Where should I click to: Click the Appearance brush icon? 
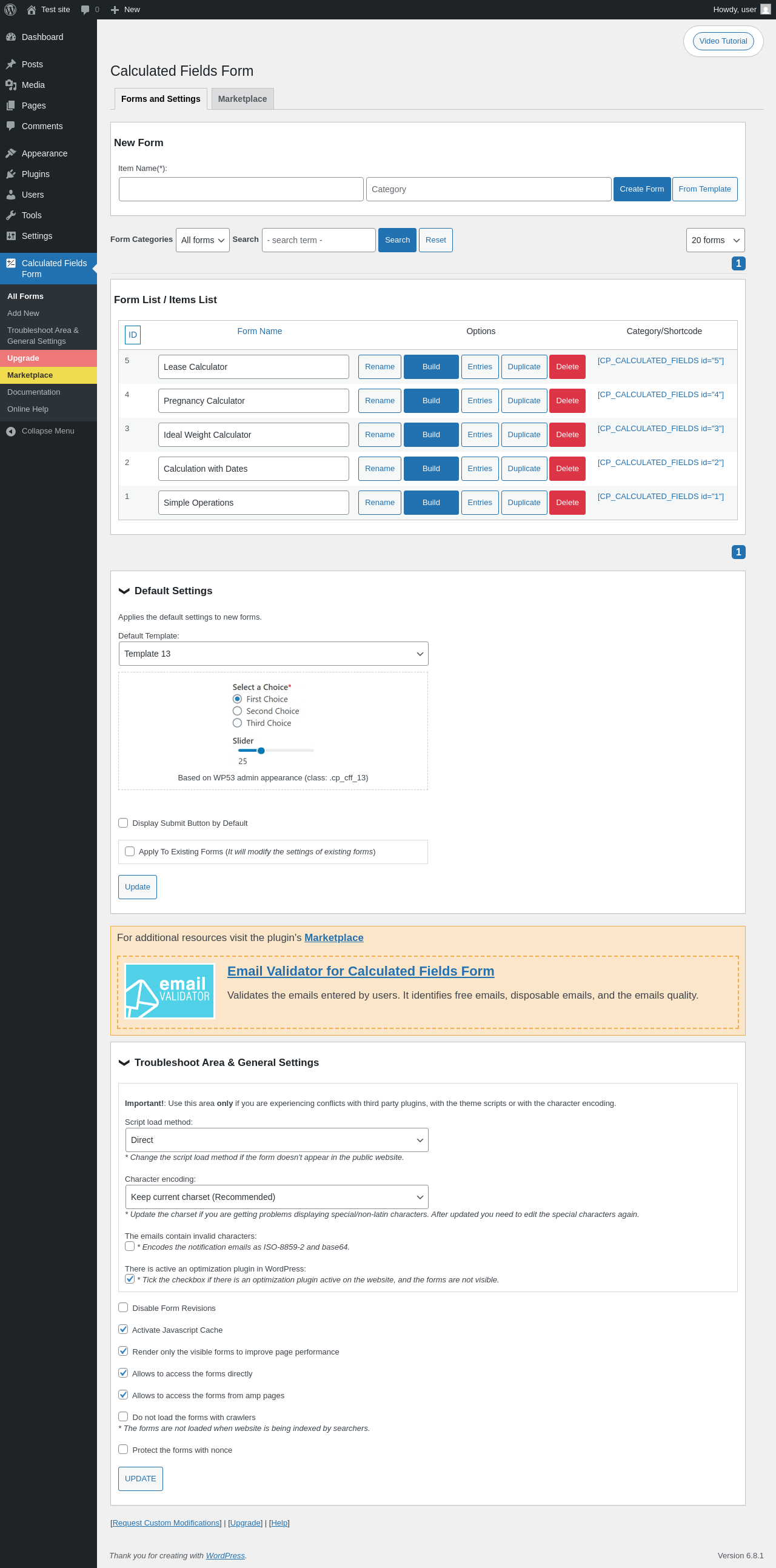(x=11, y=153)
